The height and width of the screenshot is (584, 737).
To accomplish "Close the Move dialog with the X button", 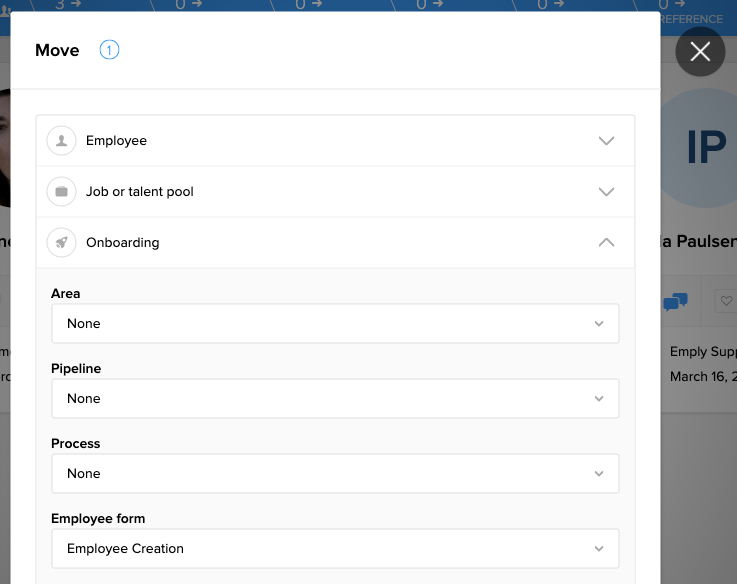I will [700, 52].
